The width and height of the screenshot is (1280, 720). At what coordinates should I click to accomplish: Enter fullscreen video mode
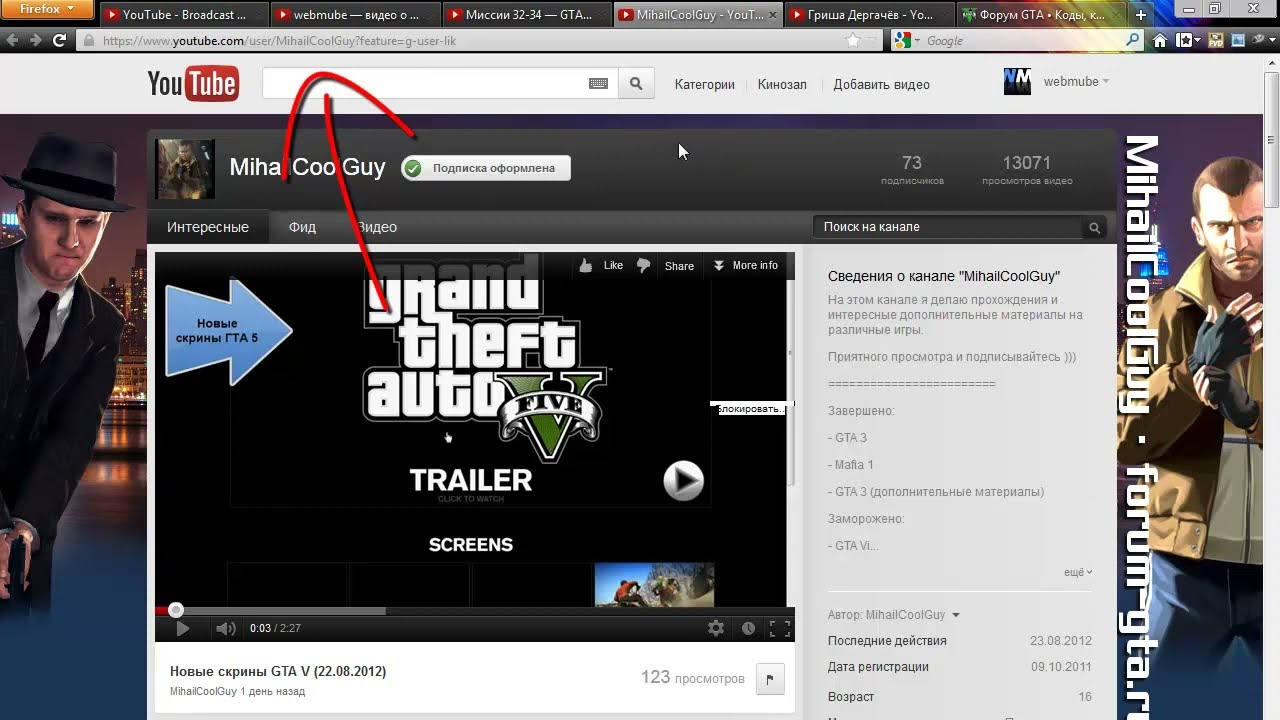(x=780, y=628)
